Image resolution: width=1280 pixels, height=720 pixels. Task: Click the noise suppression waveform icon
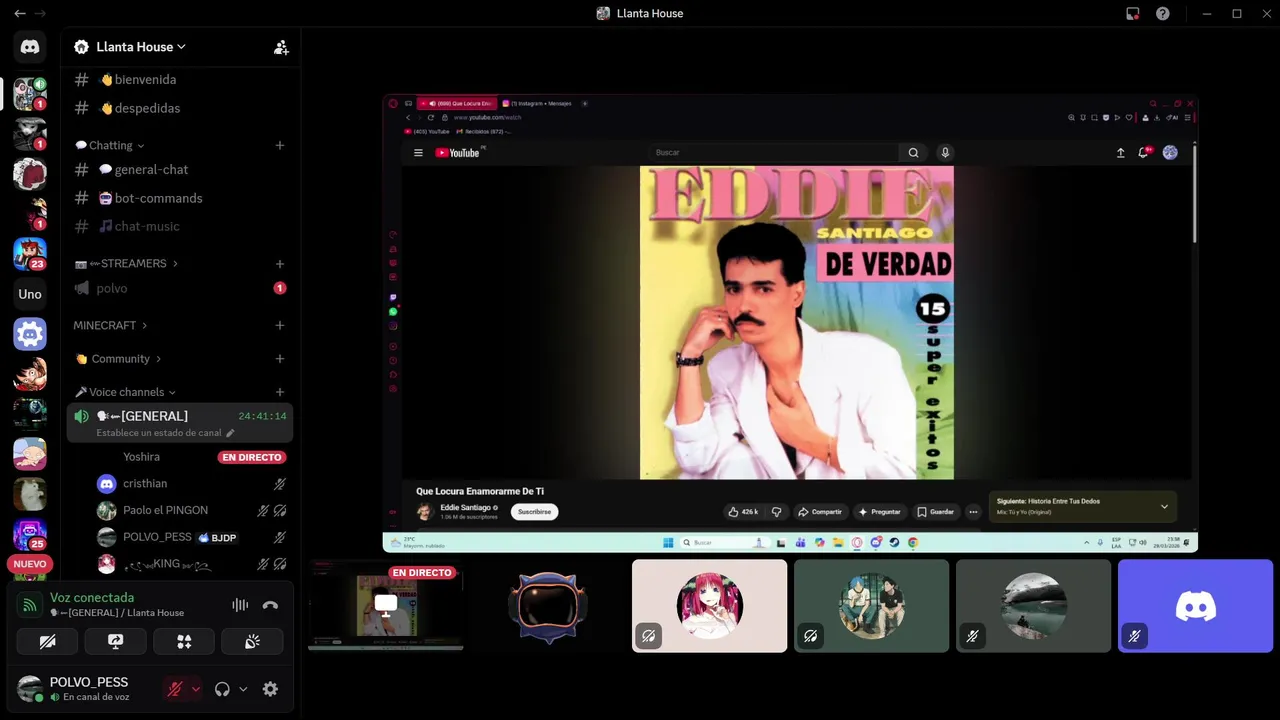click(240, 605)
